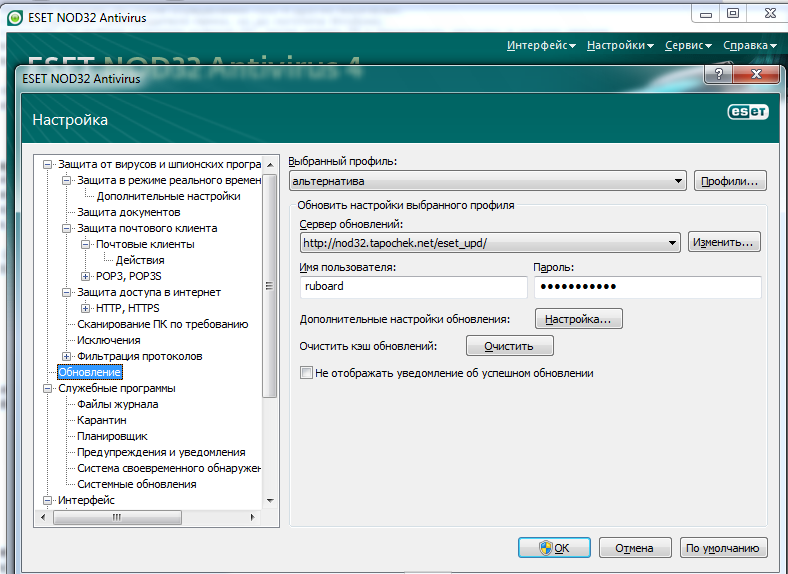The height and width of the screenshot is (574, 788).
Task: Select 'HTTP, HTTPS' tree label
Action: 128,308
